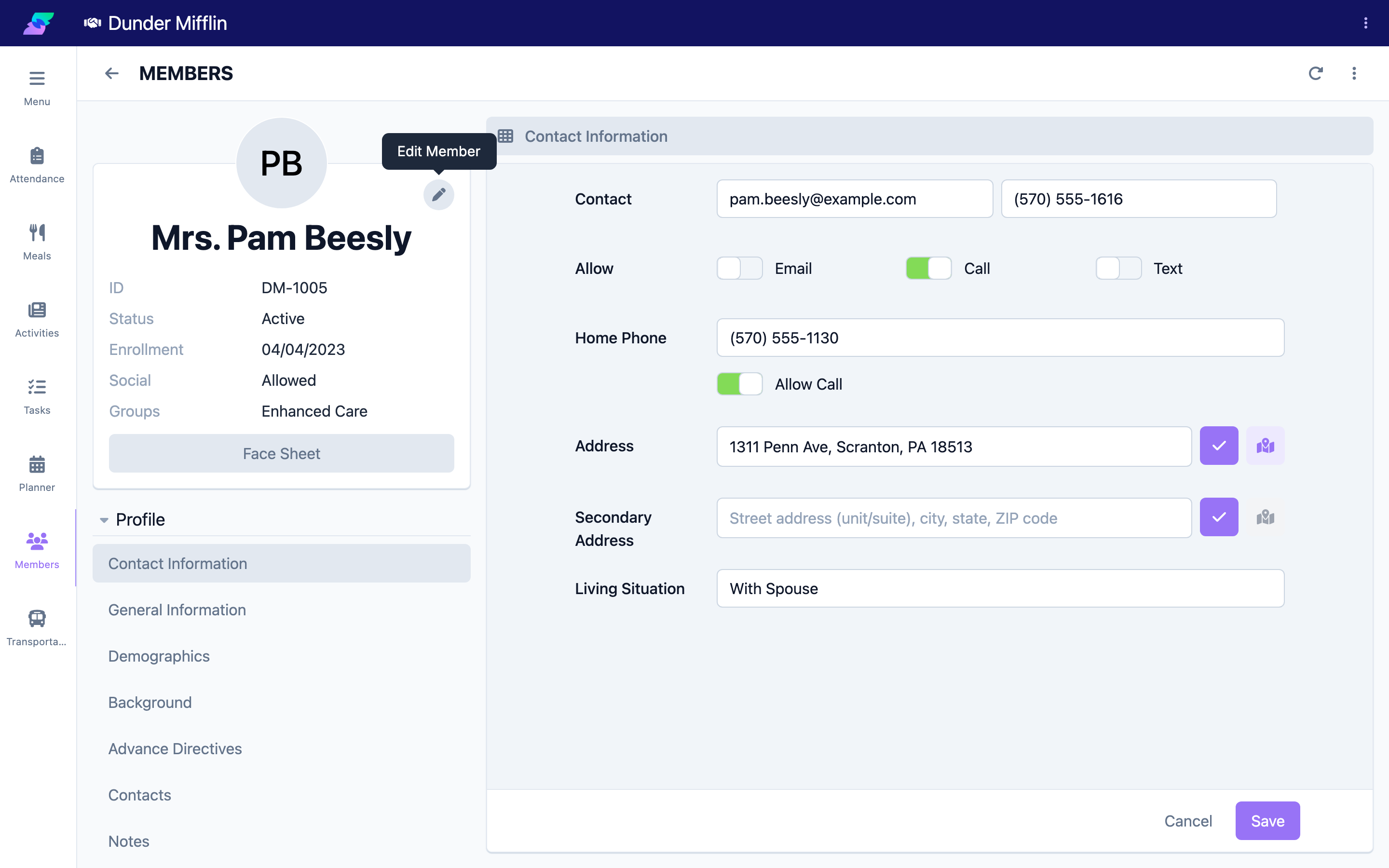Disable the Allow Call toggle next to Email

click(x=929, y=268)
